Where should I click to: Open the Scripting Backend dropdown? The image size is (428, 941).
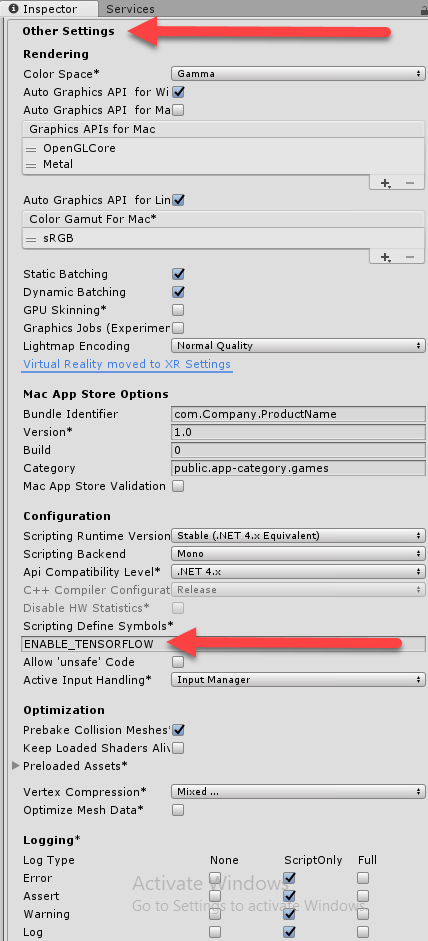tap(298, 554)
